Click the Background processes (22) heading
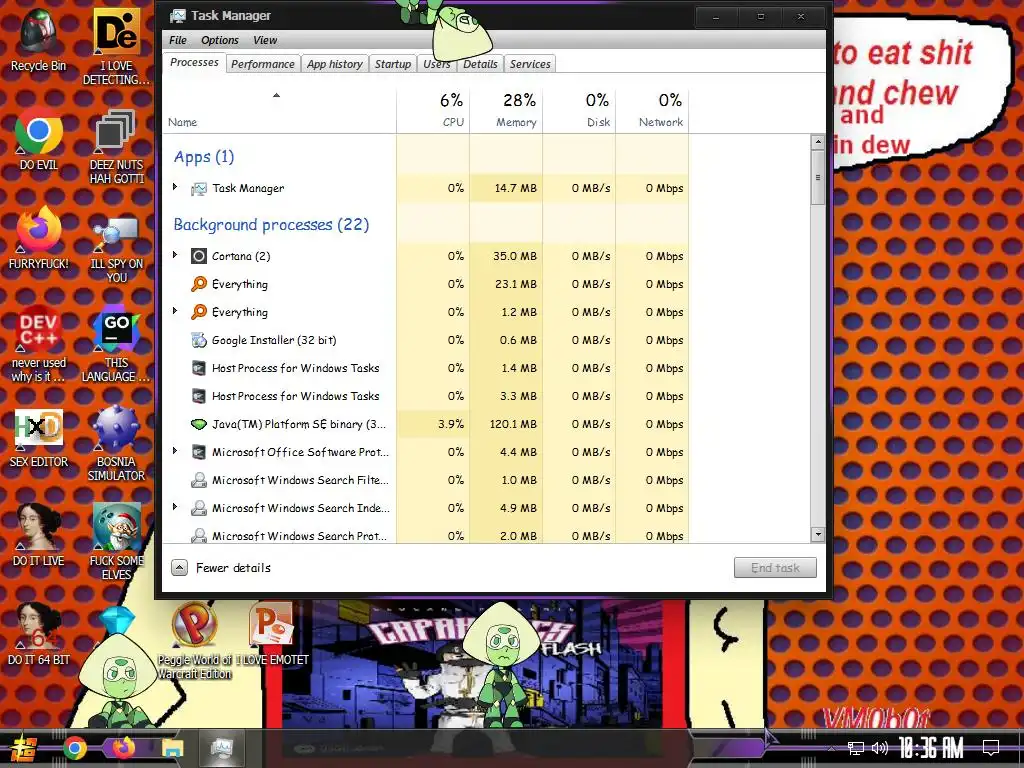The image size is (1024, 768). tap(271, 225)
